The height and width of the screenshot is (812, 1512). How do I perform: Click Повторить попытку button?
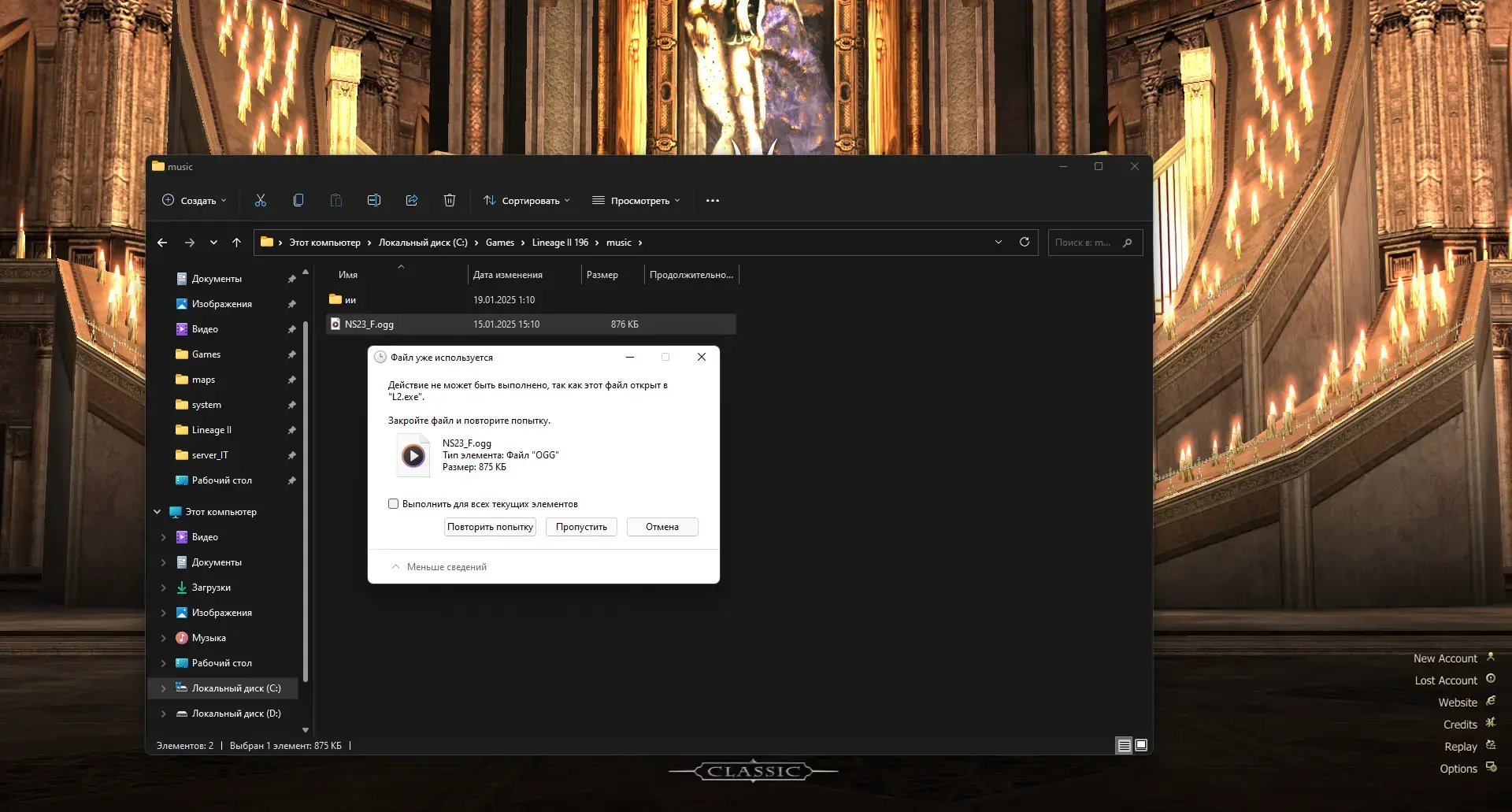coord(490,527)
